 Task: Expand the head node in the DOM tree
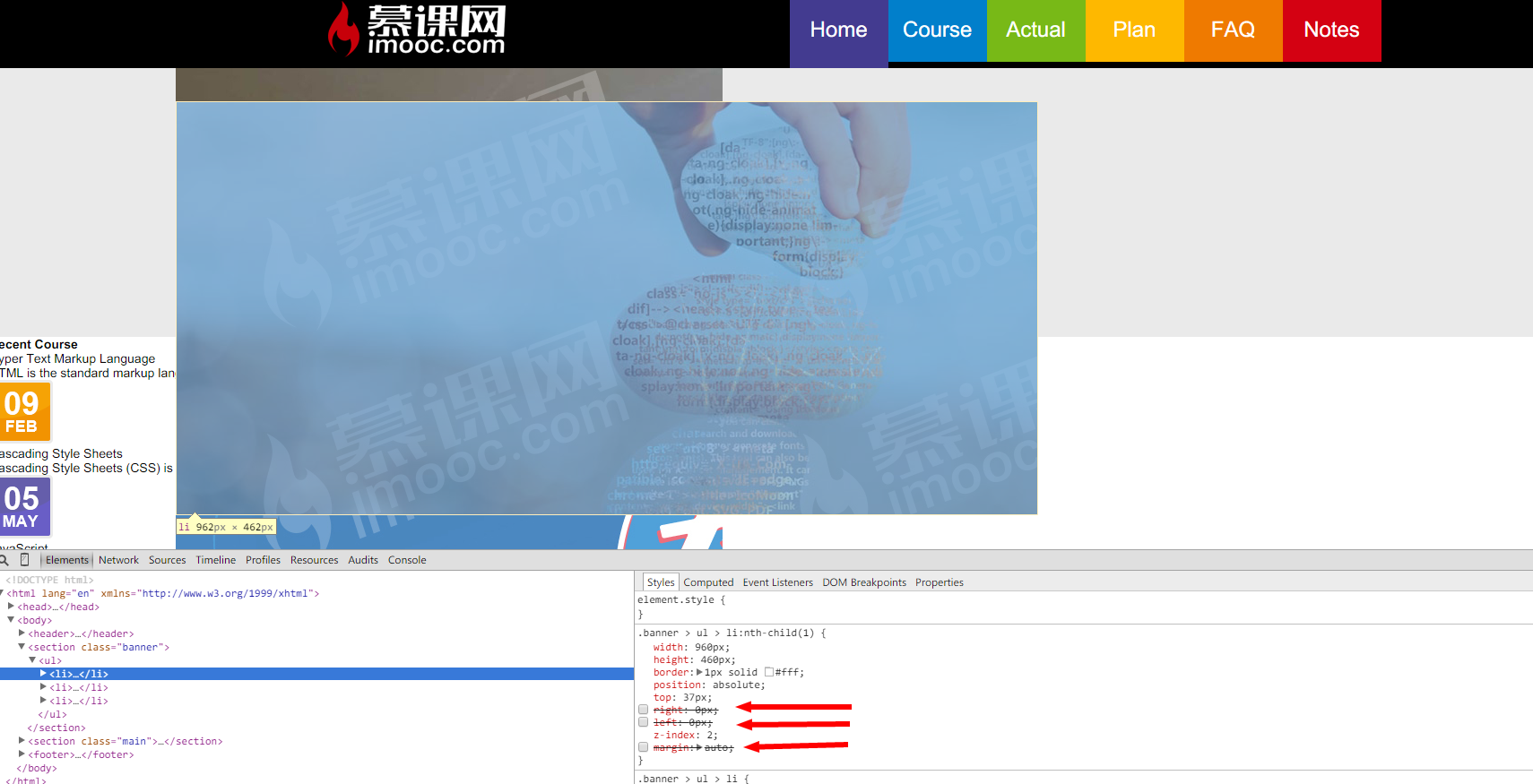[x=11, y=607]
